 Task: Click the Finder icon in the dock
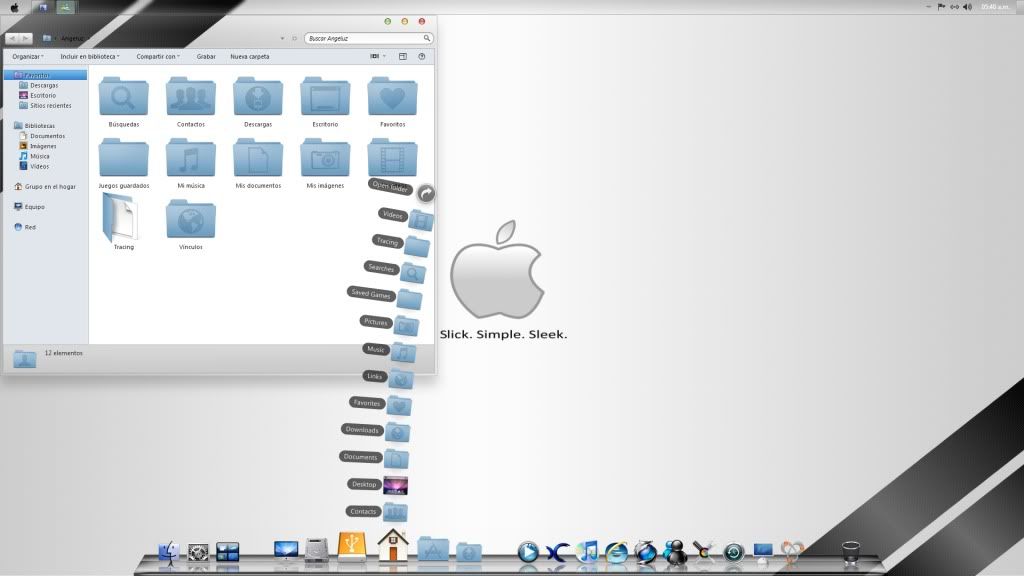pos(169,552)
